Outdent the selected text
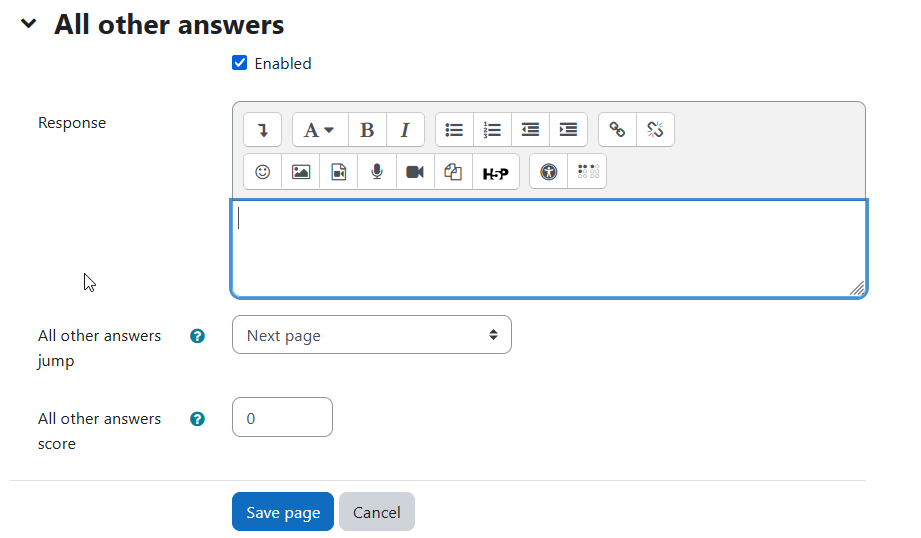The height and width of the screenshot is (538, 921). pyautogui.click(x=530, y=129)
